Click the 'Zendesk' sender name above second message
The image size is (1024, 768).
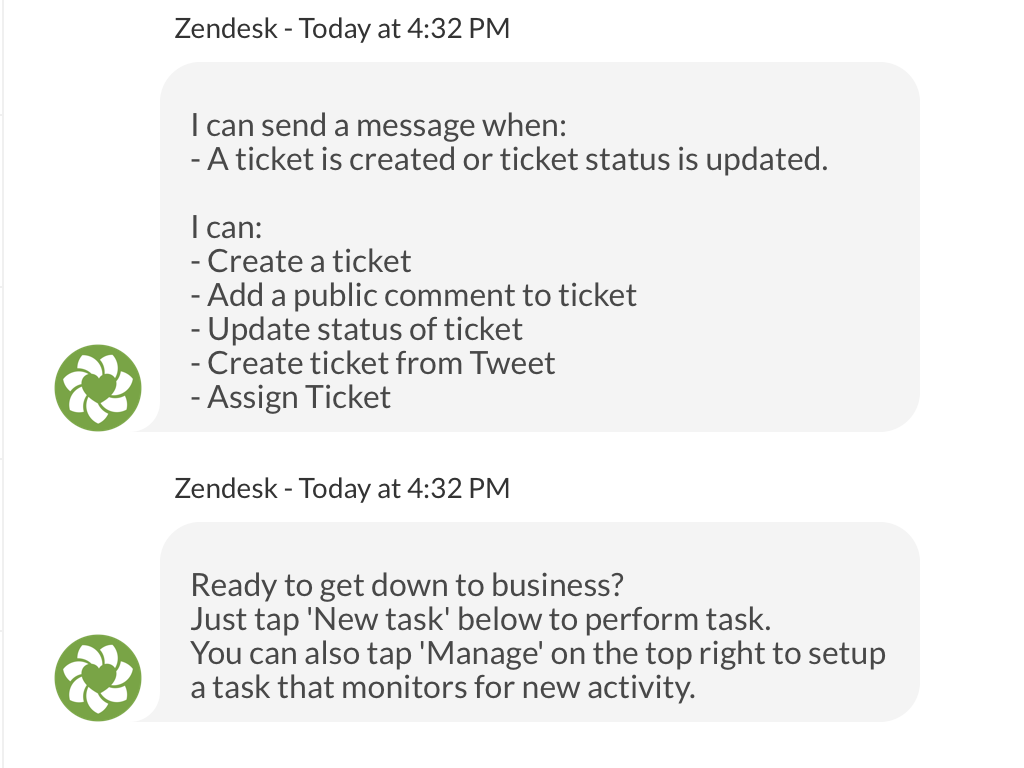tap(225, 488)
